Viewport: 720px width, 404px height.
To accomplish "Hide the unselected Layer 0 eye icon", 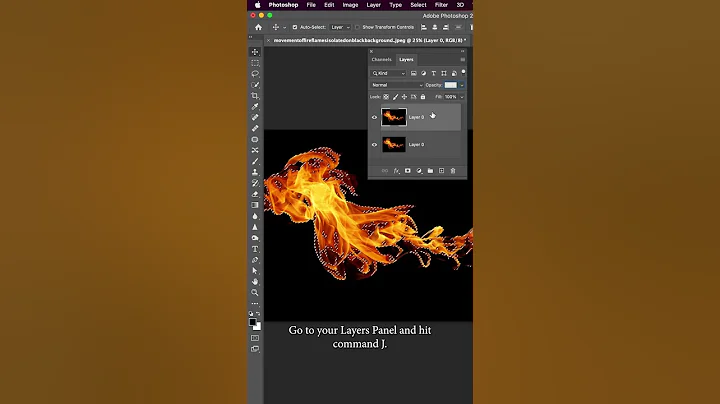I will pos(374,145).
